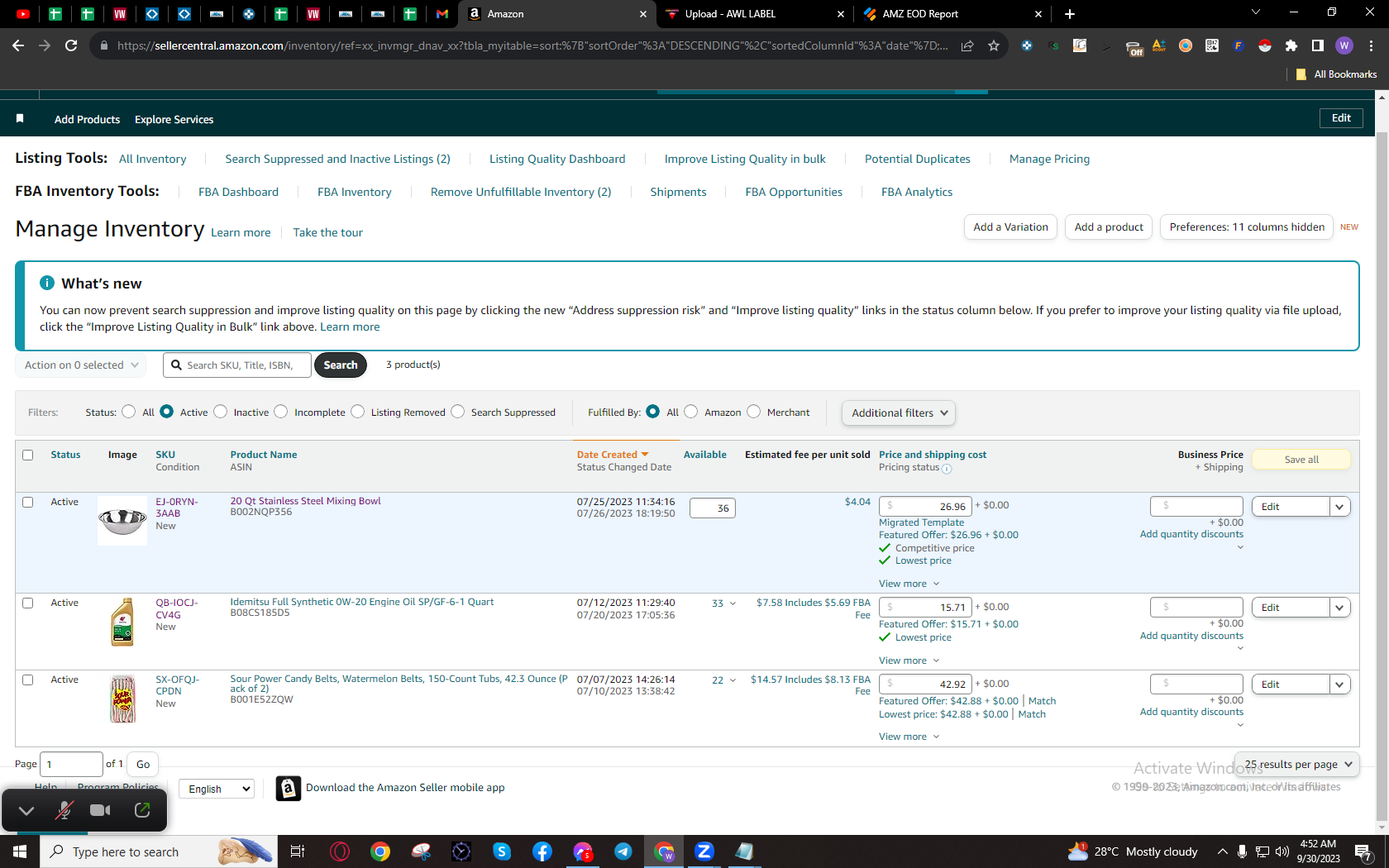Click the Sour Power Candy product thumbnail
The width and height of the screenshot is (1389, 868).
(122, 699)
